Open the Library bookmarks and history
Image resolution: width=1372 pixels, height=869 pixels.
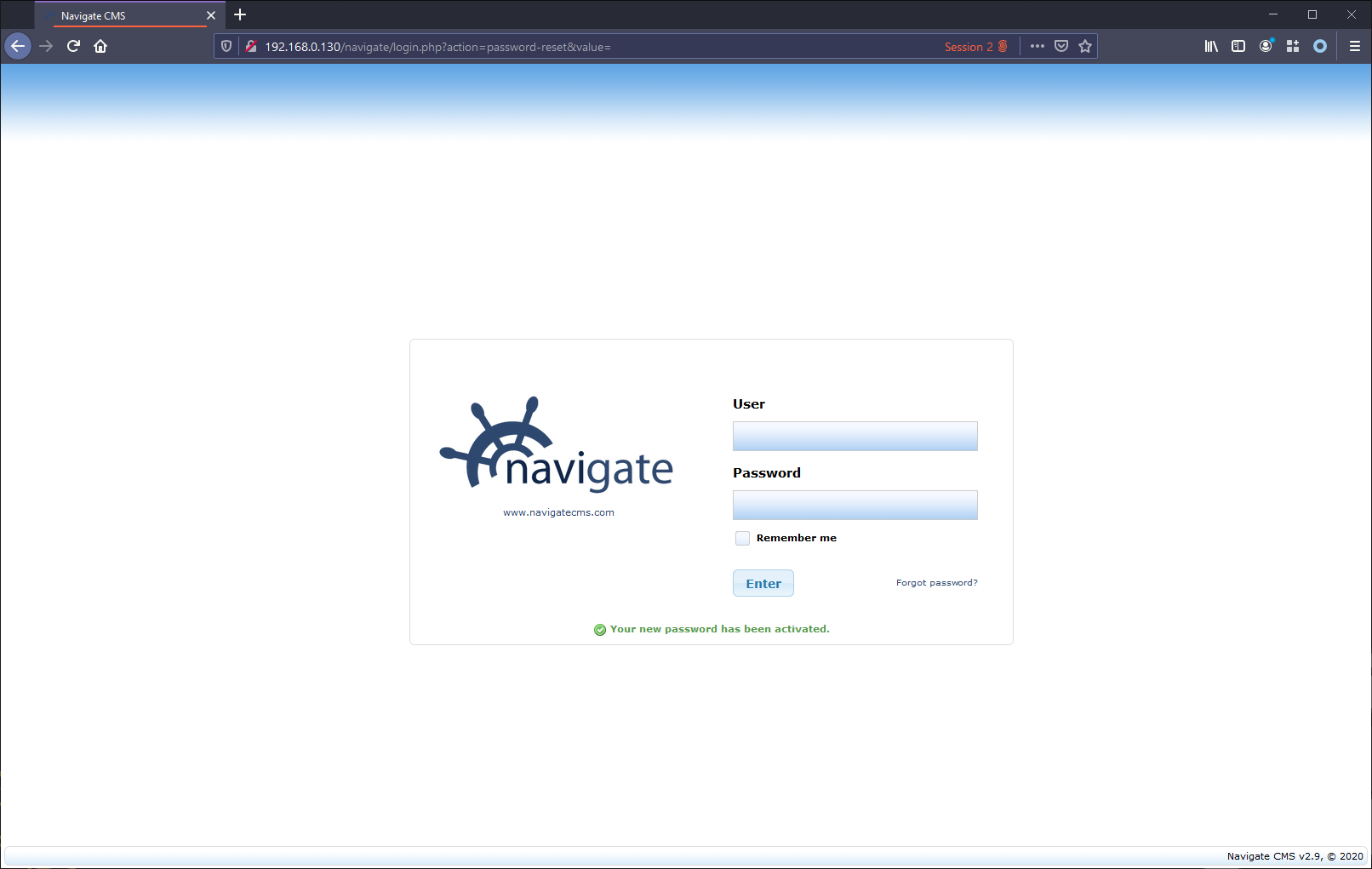(x=1211, y=47)
